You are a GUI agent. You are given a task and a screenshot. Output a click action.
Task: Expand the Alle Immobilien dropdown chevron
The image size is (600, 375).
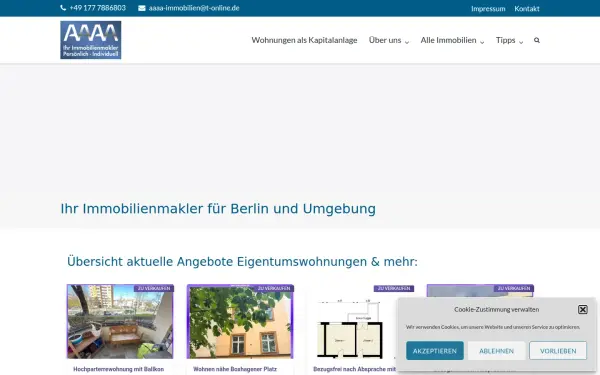(482, 42)
